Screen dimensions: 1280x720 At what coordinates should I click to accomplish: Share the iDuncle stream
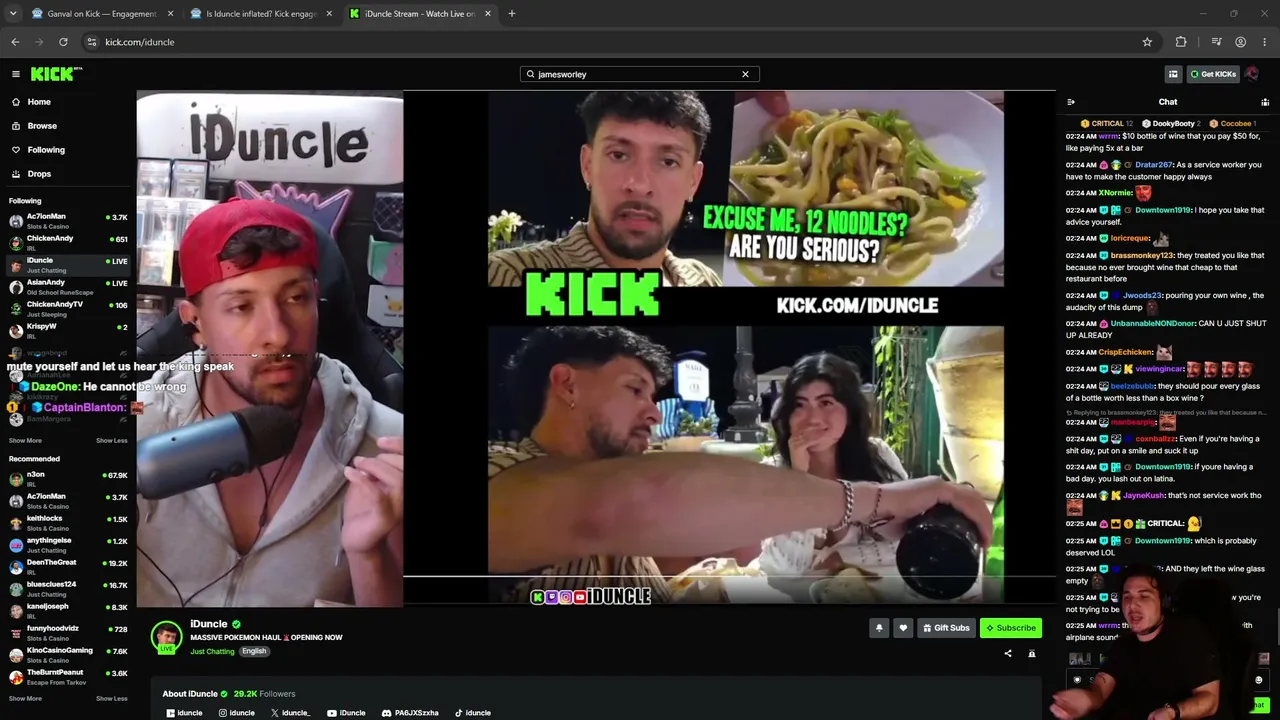click(1008, 654)
